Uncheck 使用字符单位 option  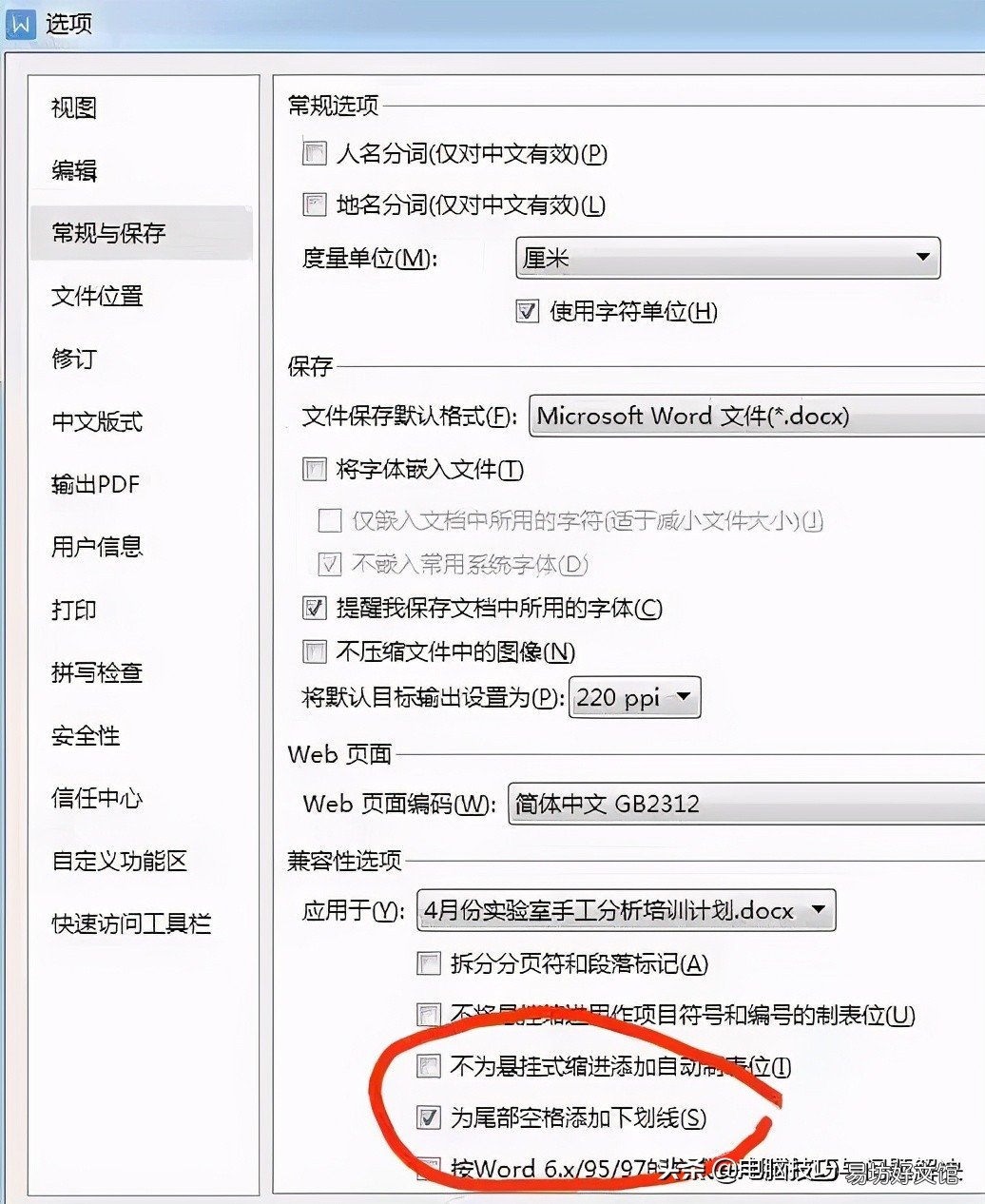[x=528, y=311]
